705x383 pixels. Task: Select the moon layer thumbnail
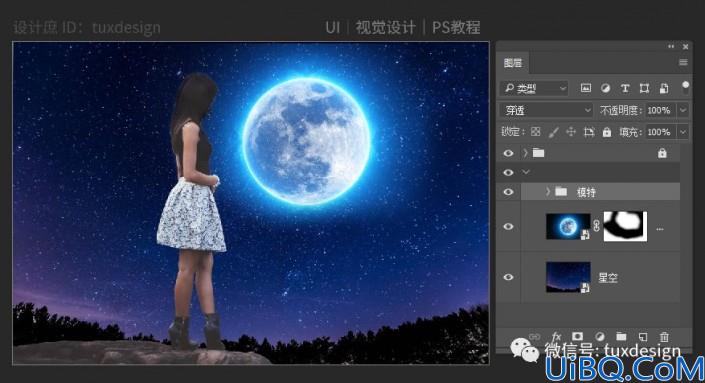pos(568,226)
